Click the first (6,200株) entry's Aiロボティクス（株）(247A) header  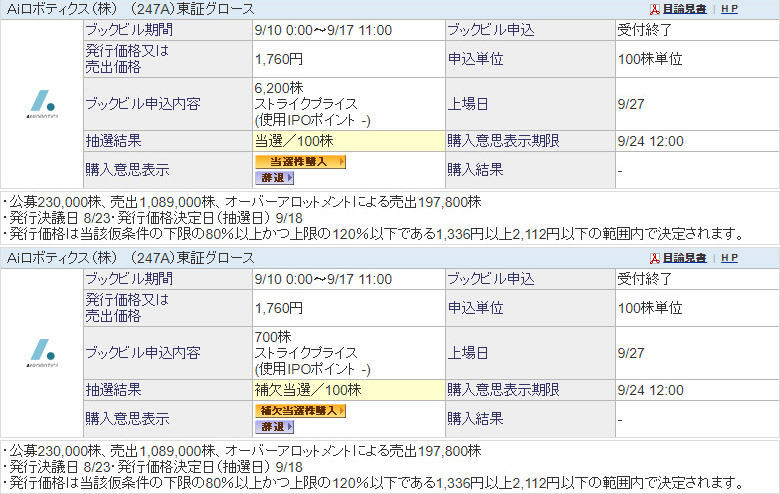(x=130, y=9)
